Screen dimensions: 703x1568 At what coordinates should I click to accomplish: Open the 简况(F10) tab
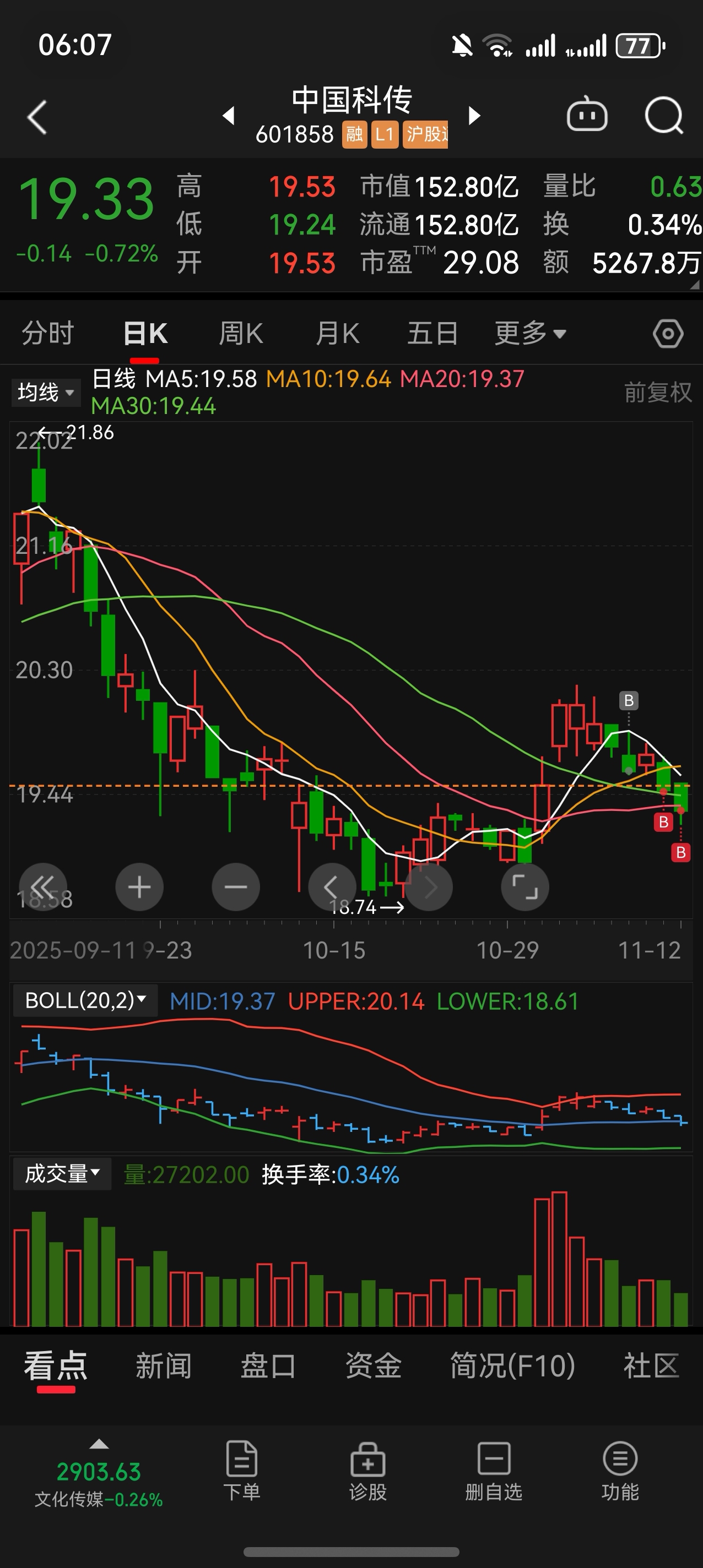click(512, 1366)
